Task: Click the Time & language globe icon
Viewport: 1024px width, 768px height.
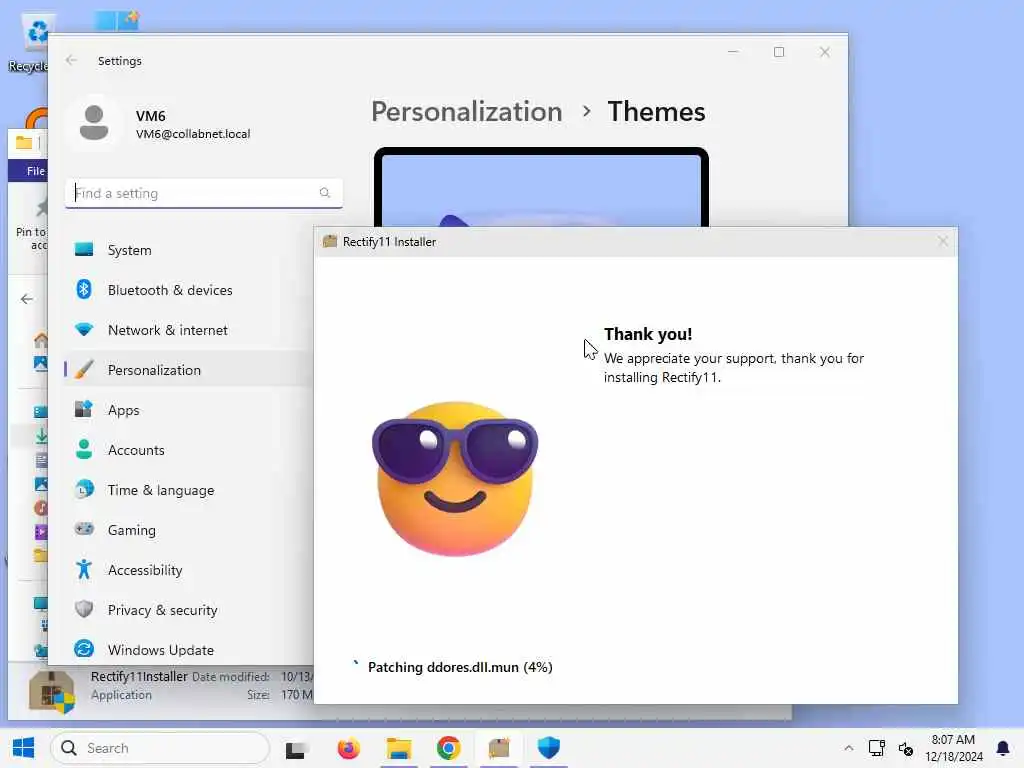Action: [x=84, y=489]
